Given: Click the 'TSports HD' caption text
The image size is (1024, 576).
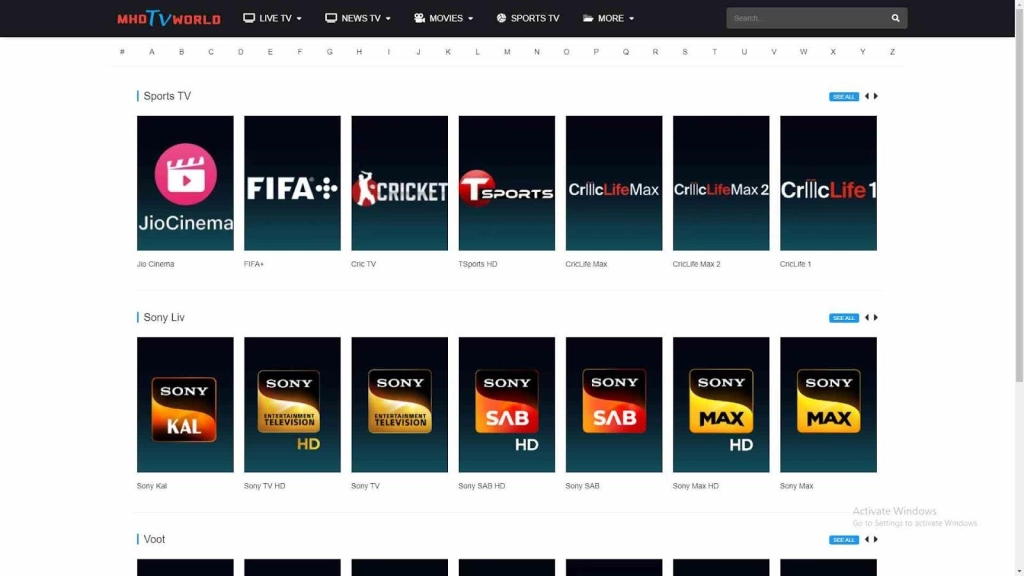Looking at the screenshot, I should [x=477, y=264].
